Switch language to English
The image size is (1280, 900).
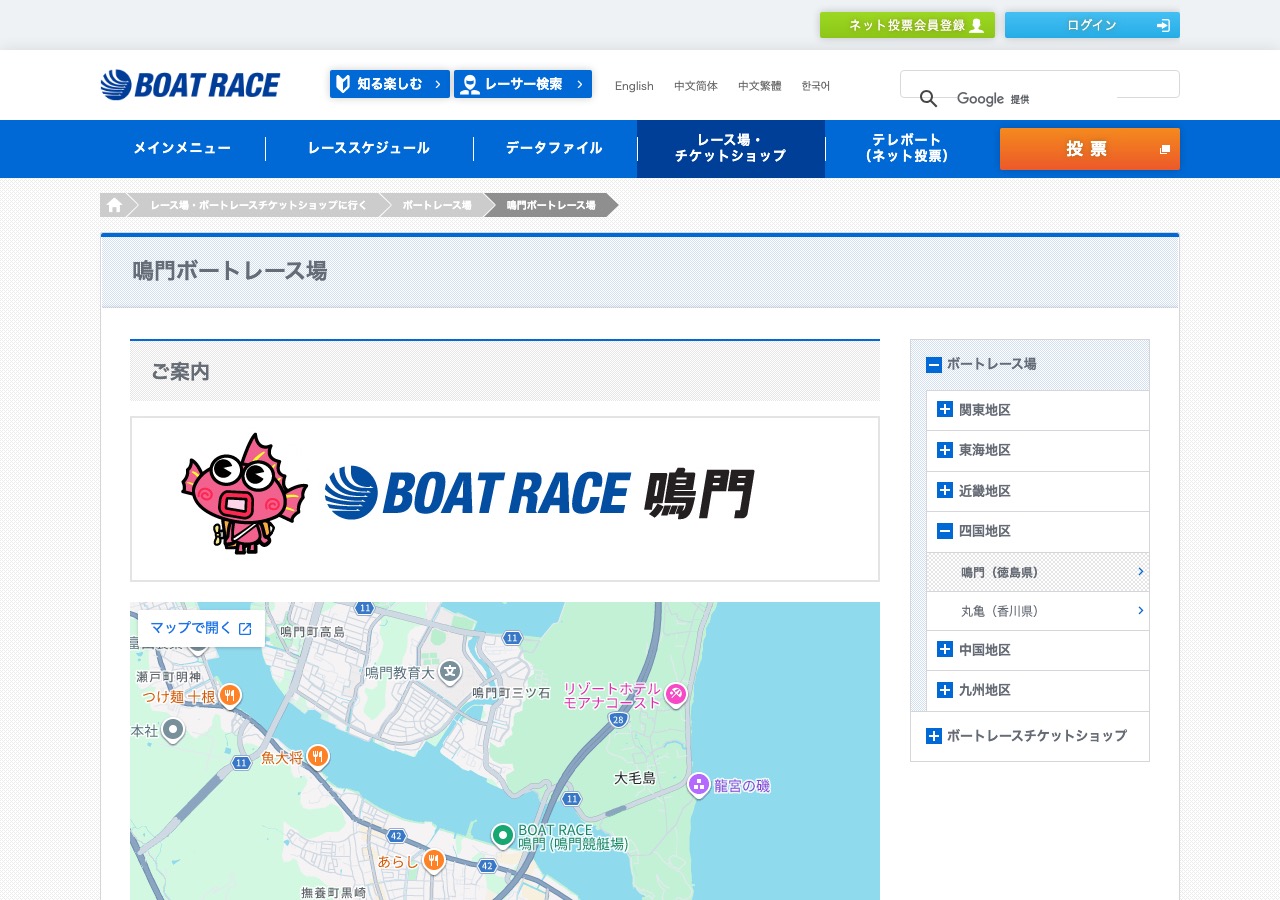(x=634, y=86)
